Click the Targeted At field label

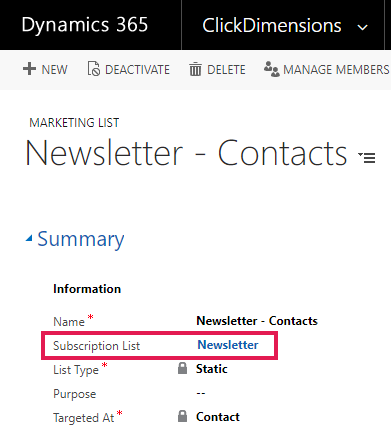tap(84, 418)
